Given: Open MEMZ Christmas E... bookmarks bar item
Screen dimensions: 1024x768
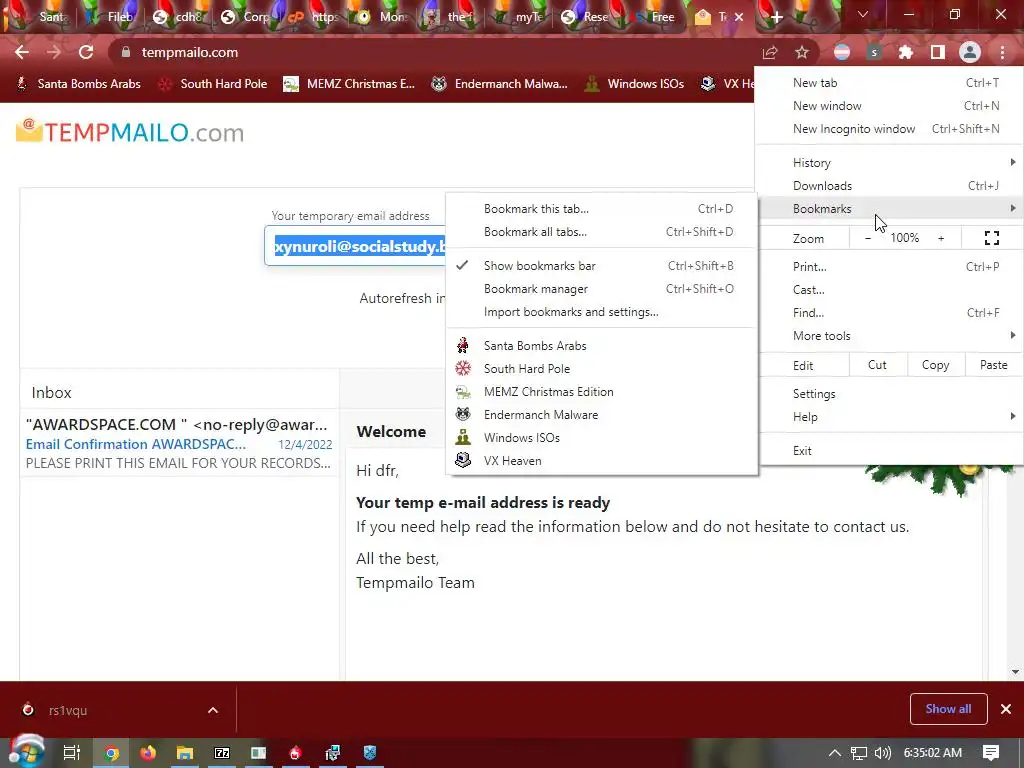Looking at the screenshot, I should (x=349, y=84).
